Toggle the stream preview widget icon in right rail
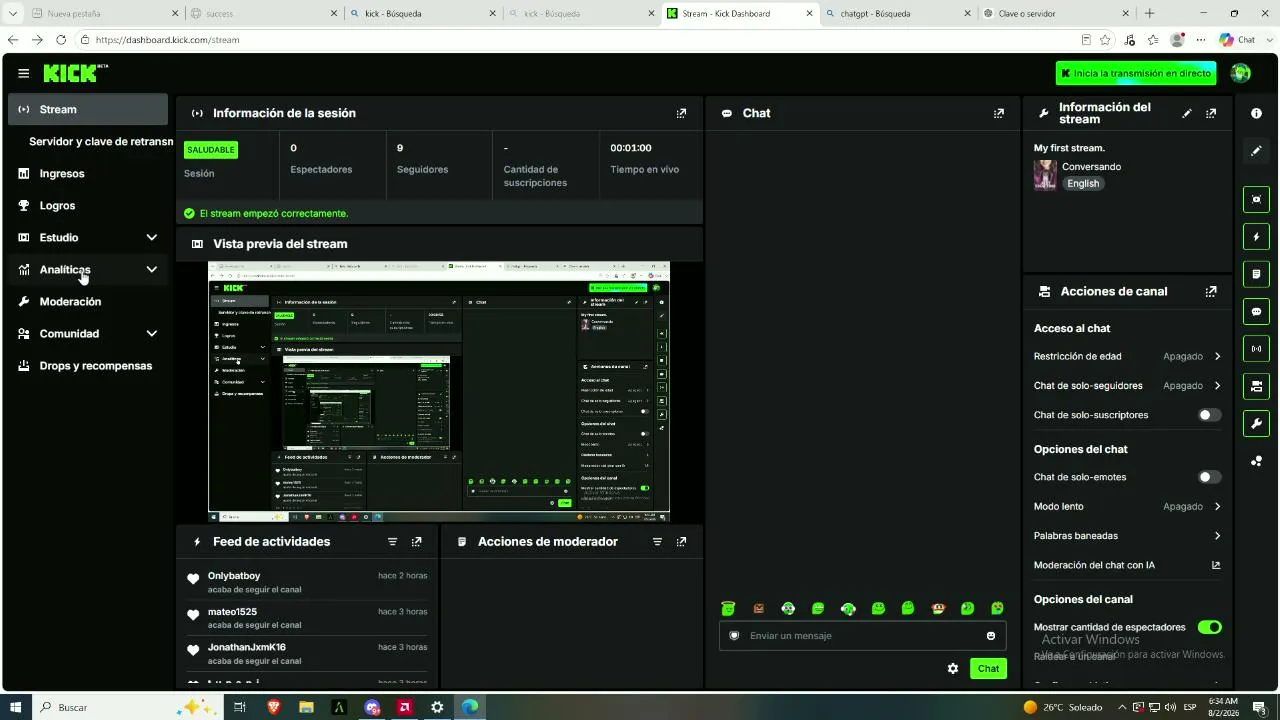The image size is (1280, 720). pyautogui.click(x=1256, y=199)
